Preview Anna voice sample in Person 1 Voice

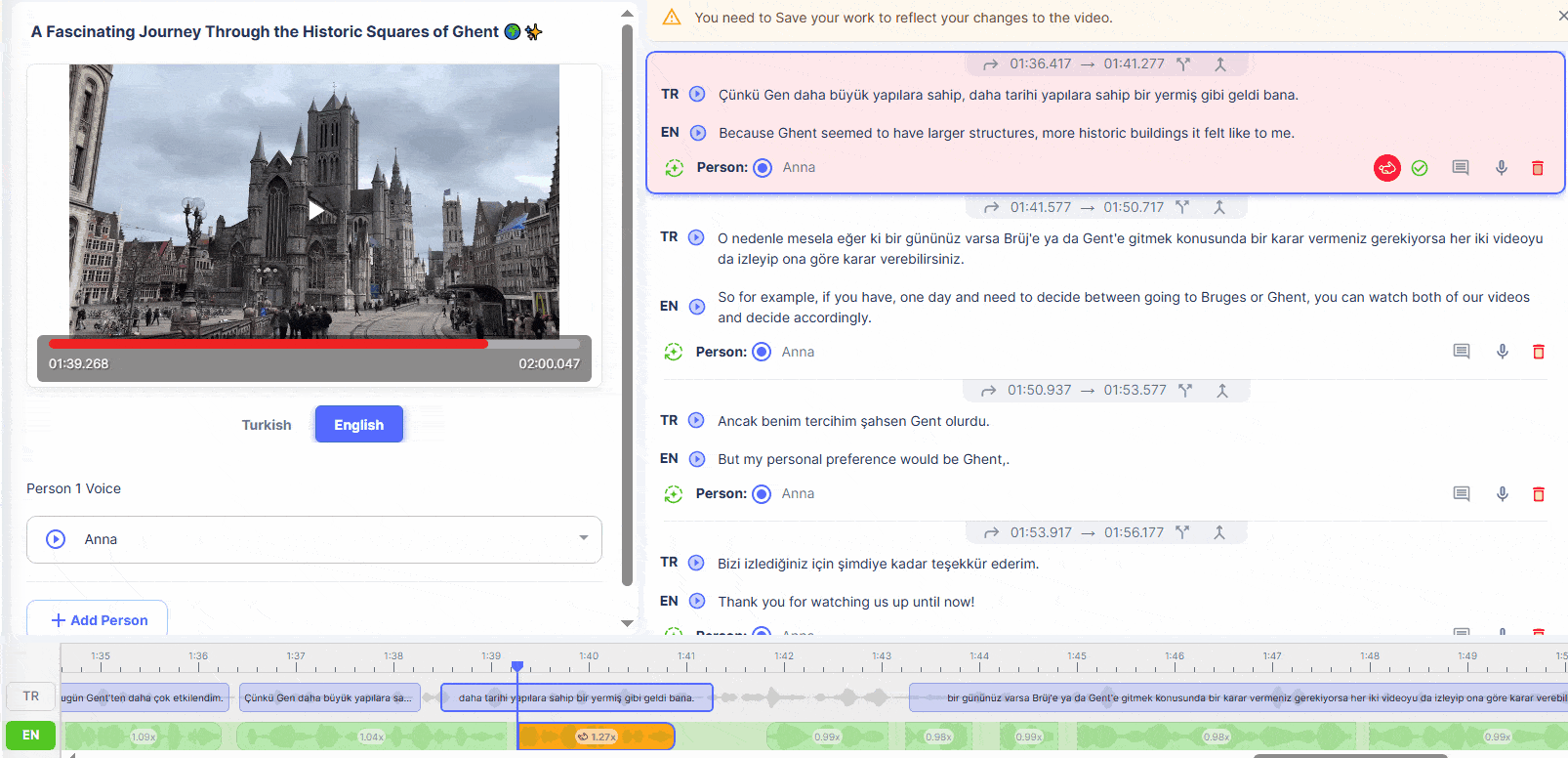coord(56,539)
